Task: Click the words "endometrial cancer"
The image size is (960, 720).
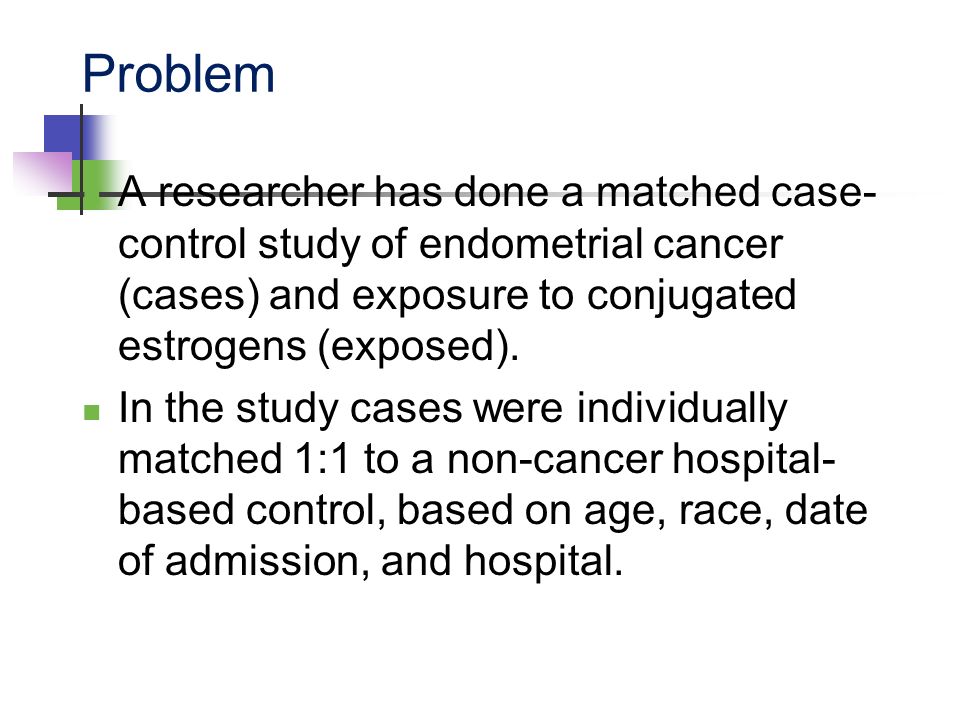Action: 601,244
